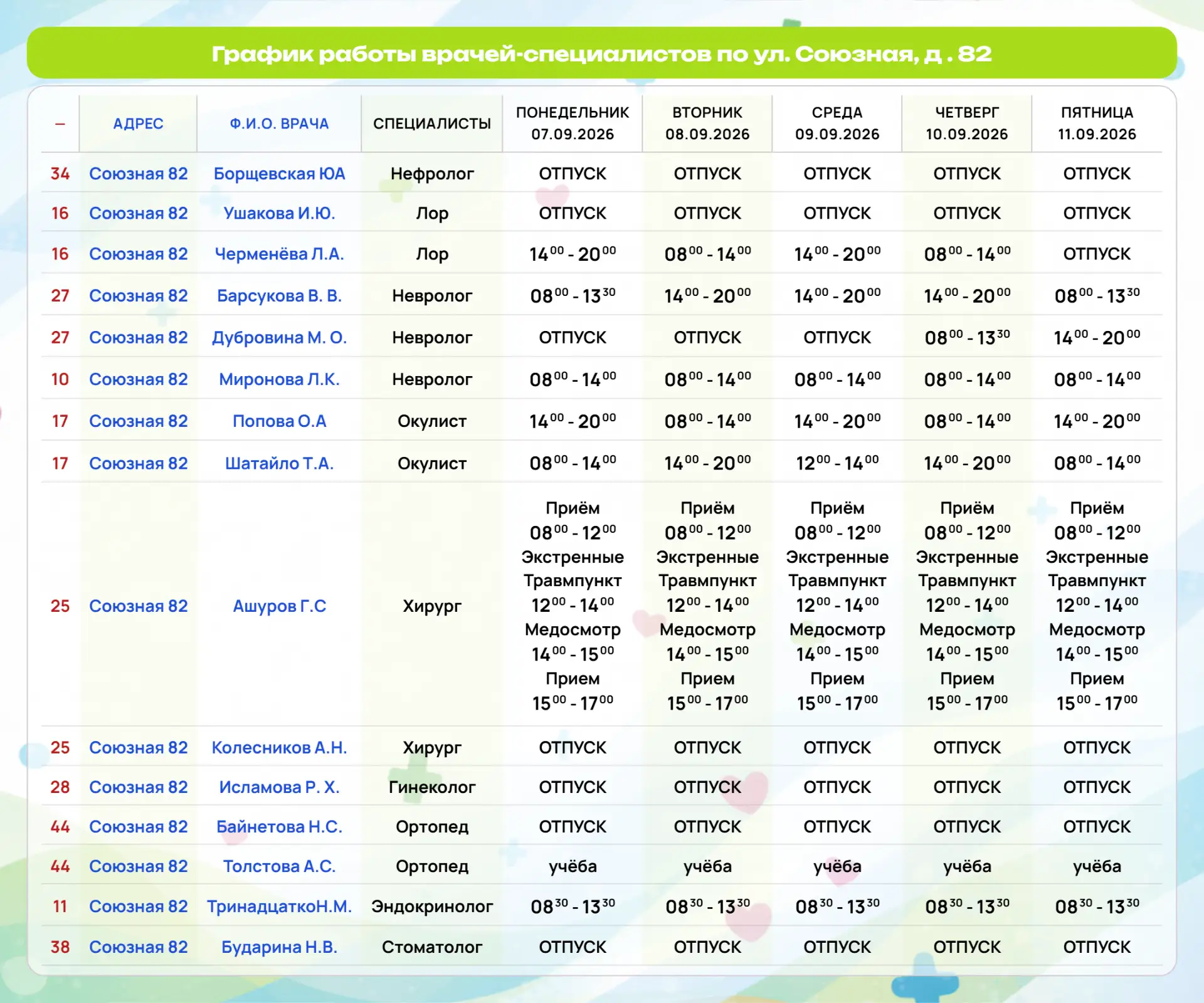The image size is (1204, 1003).
Task: Click Черменёва Friday ОТПУСК cell
Action: pos(1097,254)
